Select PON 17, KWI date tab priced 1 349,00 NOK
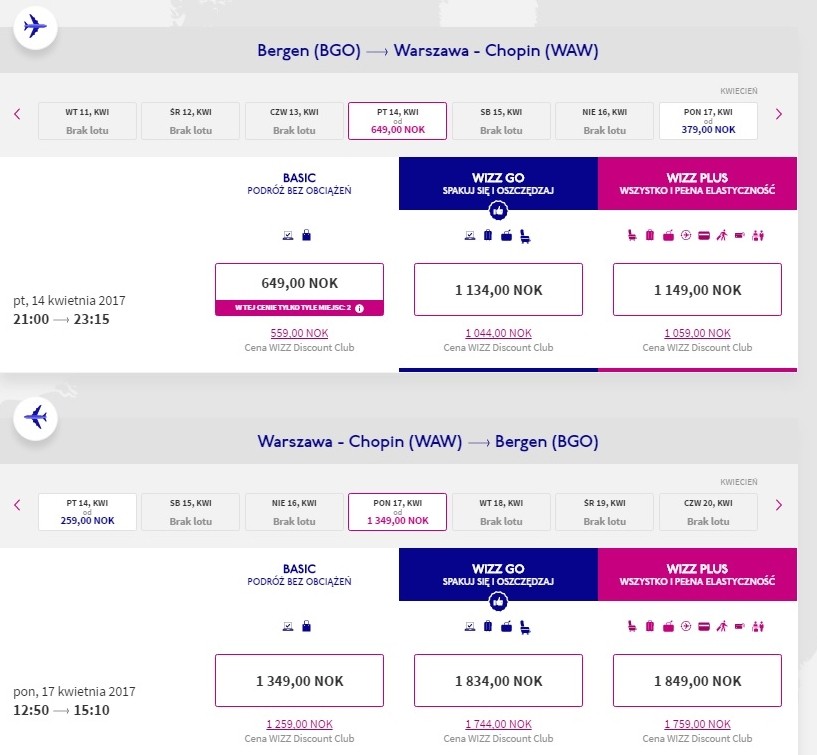This screenshot has height=755, width=817. (398, 512)
